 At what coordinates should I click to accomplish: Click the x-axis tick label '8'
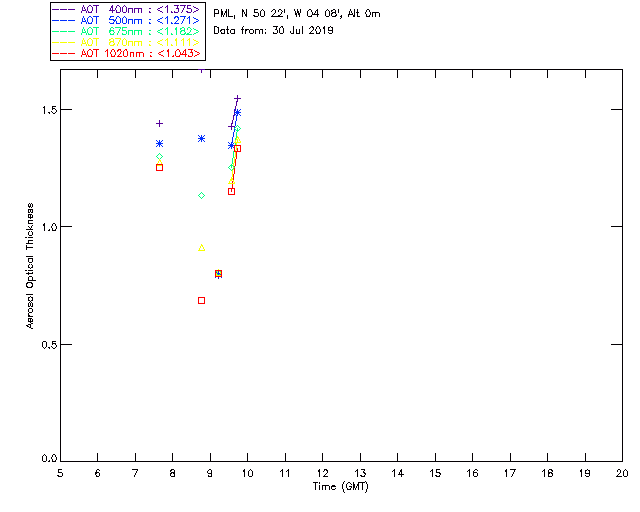click(x=172, y=473)
